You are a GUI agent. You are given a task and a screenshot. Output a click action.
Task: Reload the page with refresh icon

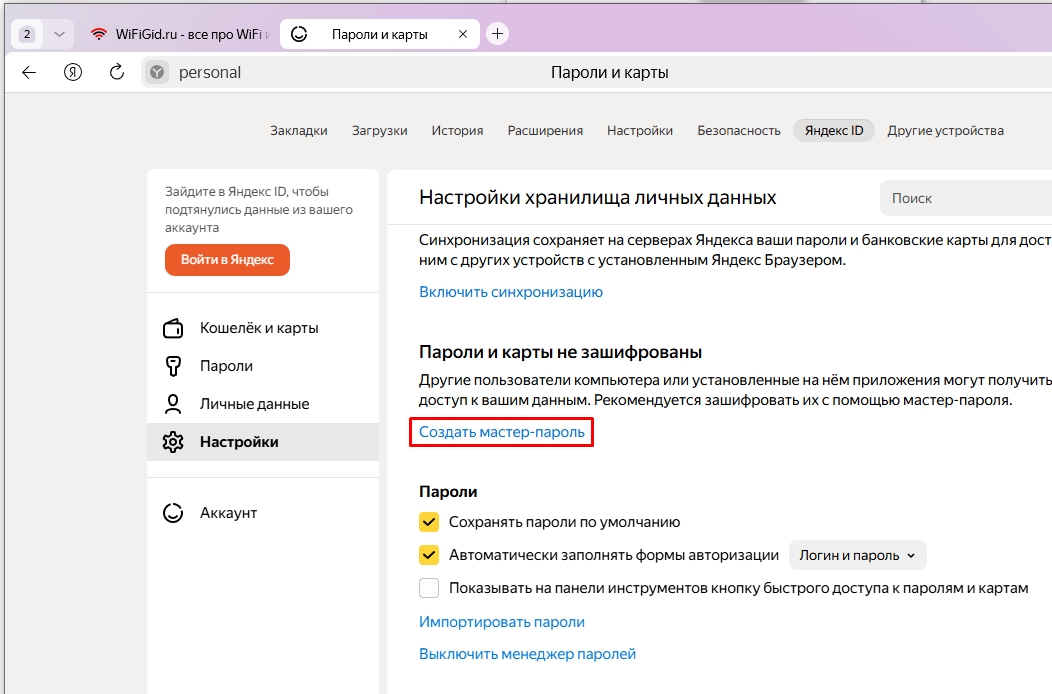coord(117,72)
